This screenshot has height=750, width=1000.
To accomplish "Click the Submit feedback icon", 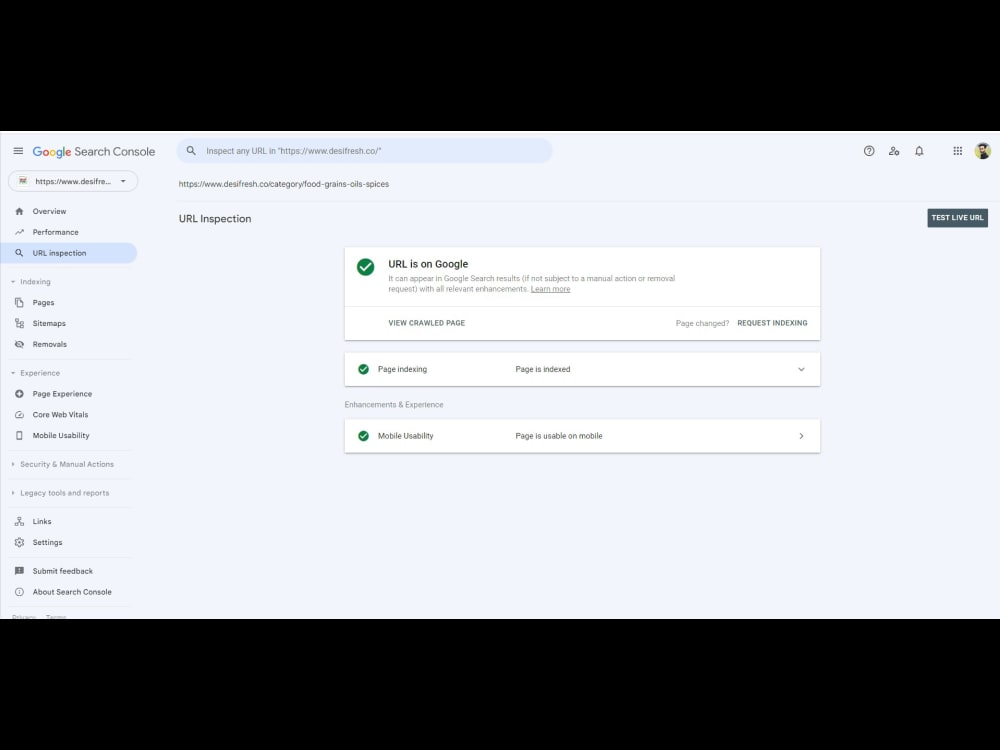I will pyautogui.click(x=19, y=571).
